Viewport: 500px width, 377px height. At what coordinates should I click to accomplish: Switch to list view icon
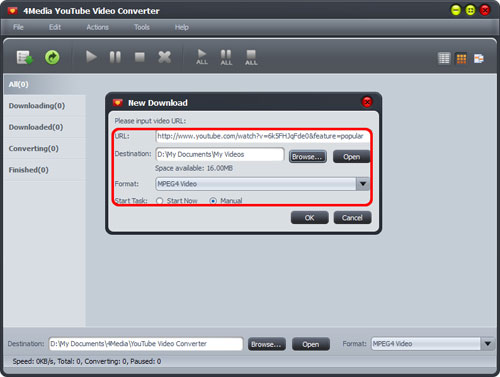coord(444,58)
